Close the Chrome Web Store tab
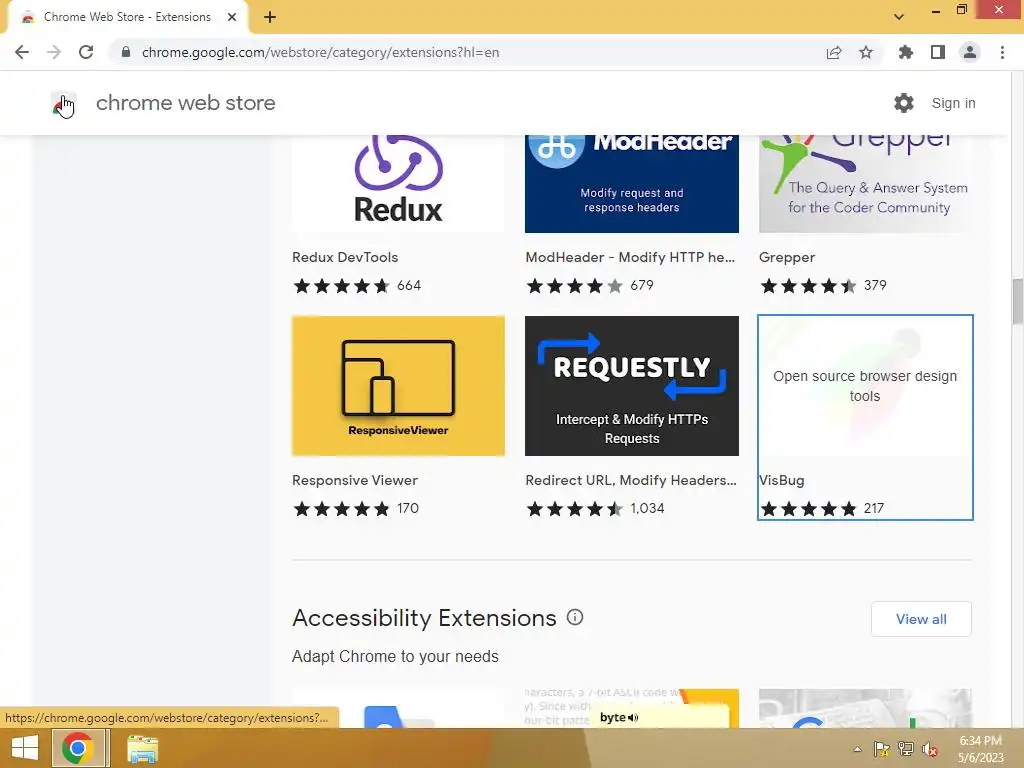1024x768 pixels. [x=232, y=17]
